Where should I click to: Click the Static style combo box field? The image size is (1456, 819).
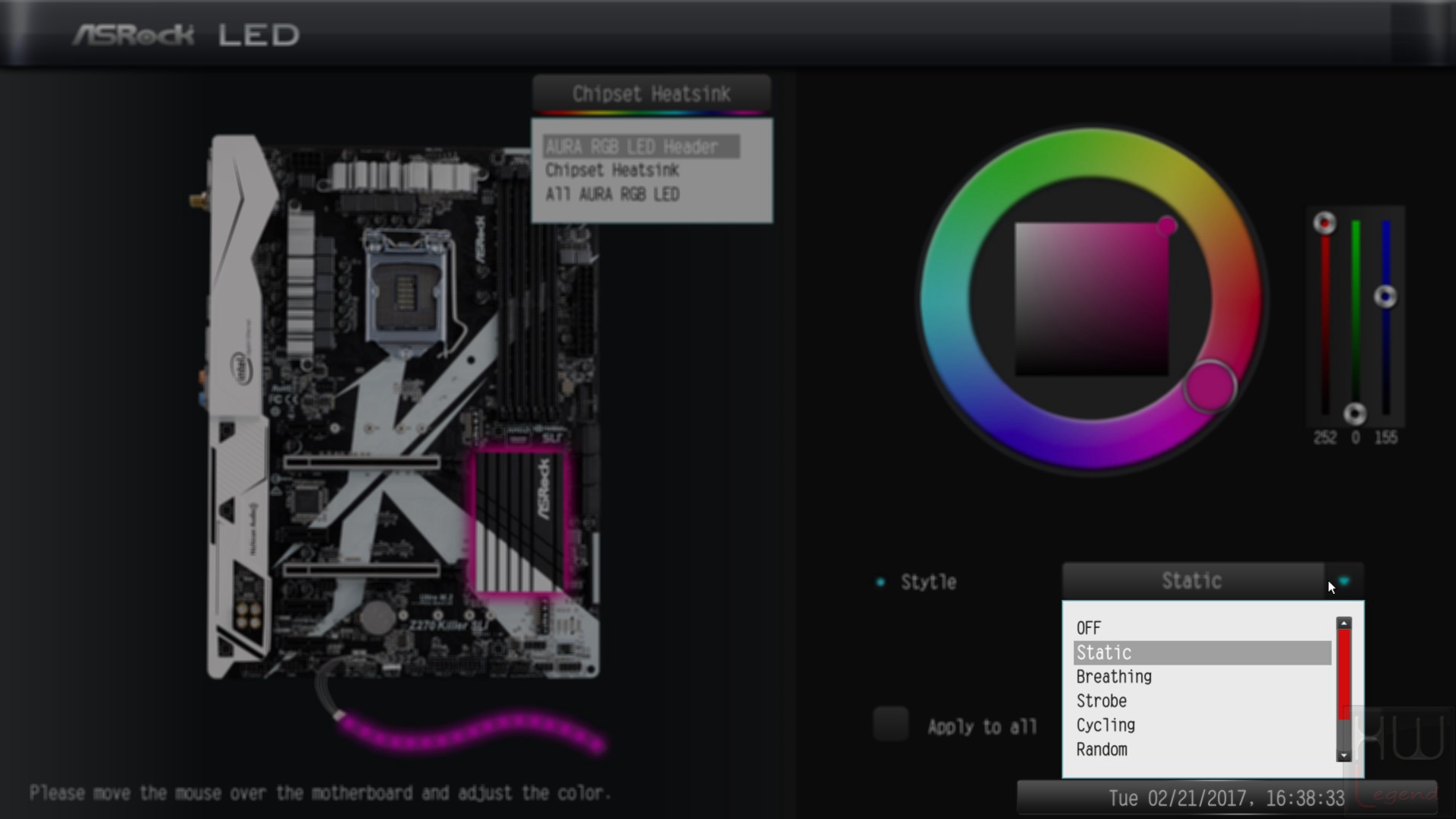[1193, 582]
